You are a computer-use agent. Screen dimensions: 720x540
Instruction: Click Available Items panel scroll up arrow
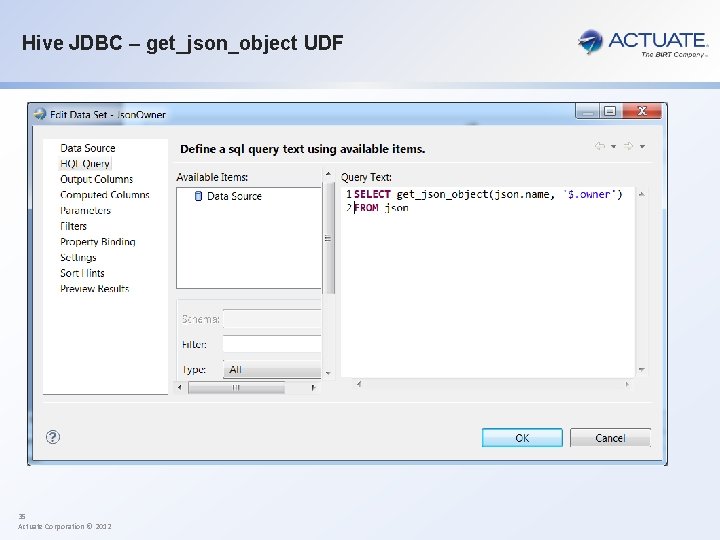point(328,174)
